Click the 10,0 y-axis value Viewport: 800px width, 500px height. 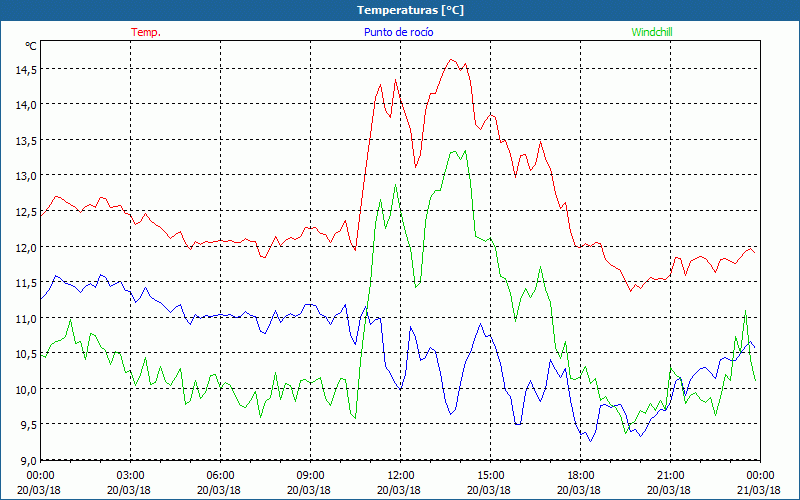click(x=26, y=390)
